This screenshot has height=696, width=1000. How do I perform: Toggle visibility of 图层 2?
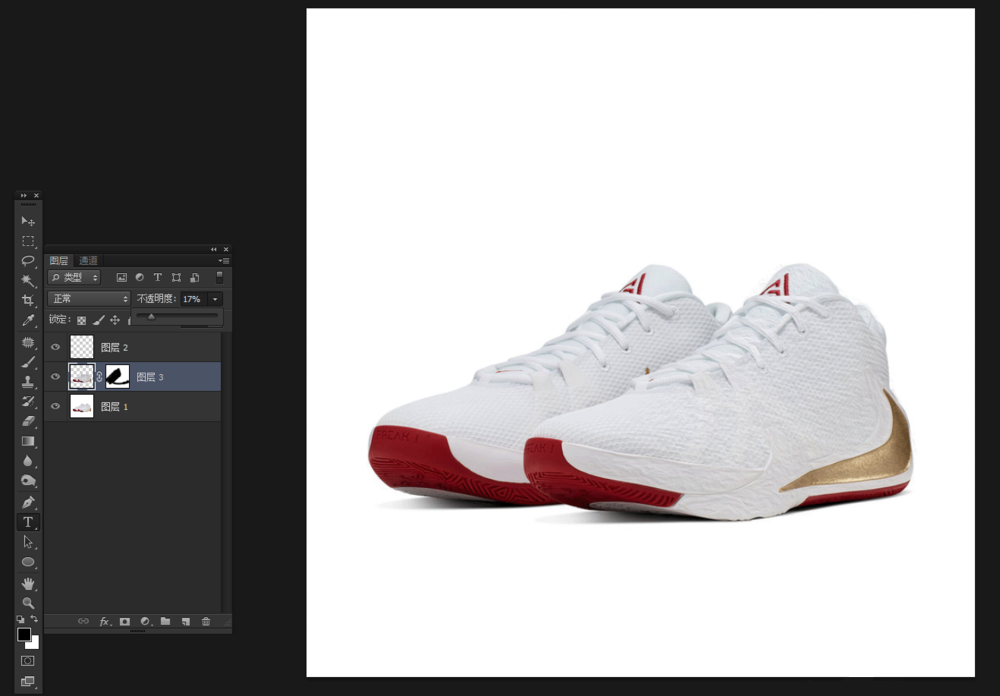pyautogui.click(x=55, y=347)
